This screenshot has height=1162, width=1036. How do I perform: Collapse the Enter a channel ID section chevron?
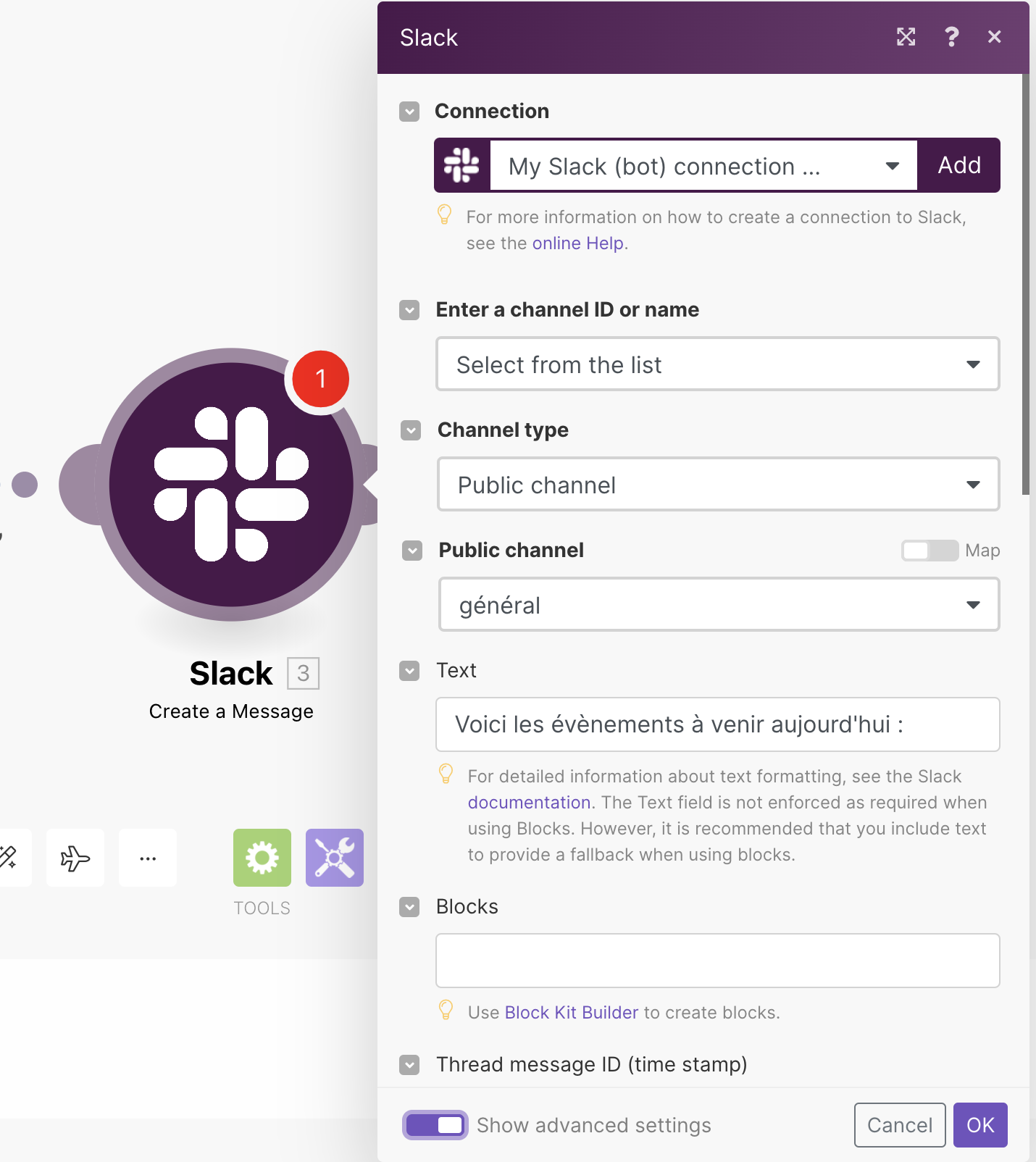tap(409, 310)
